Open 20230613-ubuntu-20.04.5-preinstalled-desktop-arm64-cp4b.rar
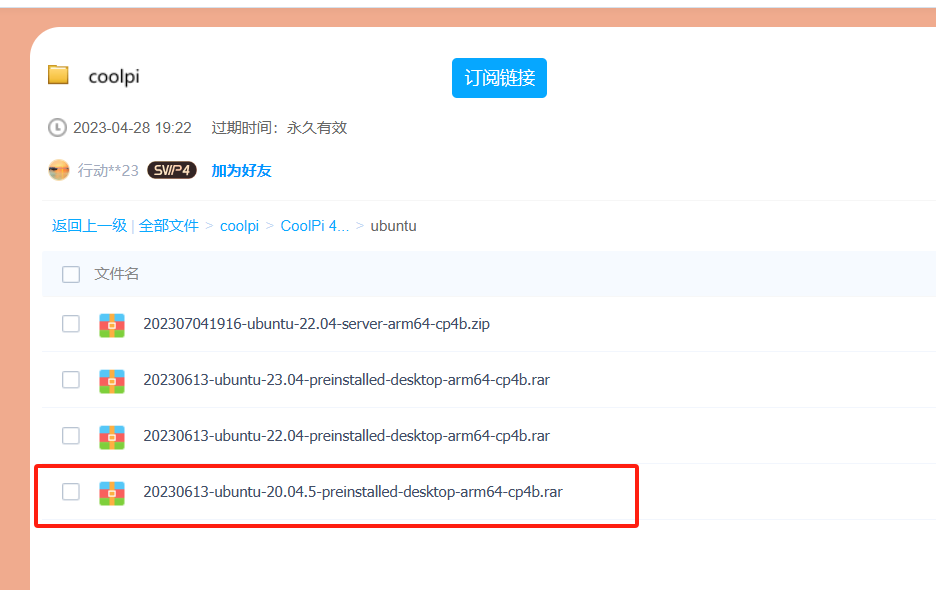Screen dimensions: 936x590 point(353,491)
